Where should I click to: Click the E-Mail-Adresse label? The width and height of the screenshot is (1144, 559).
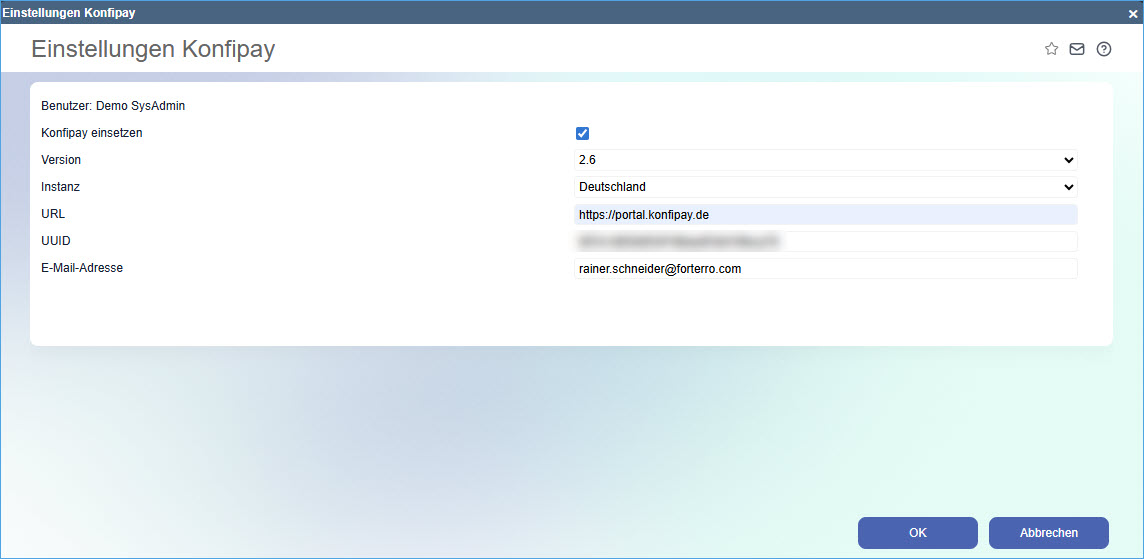pos(82,267)
